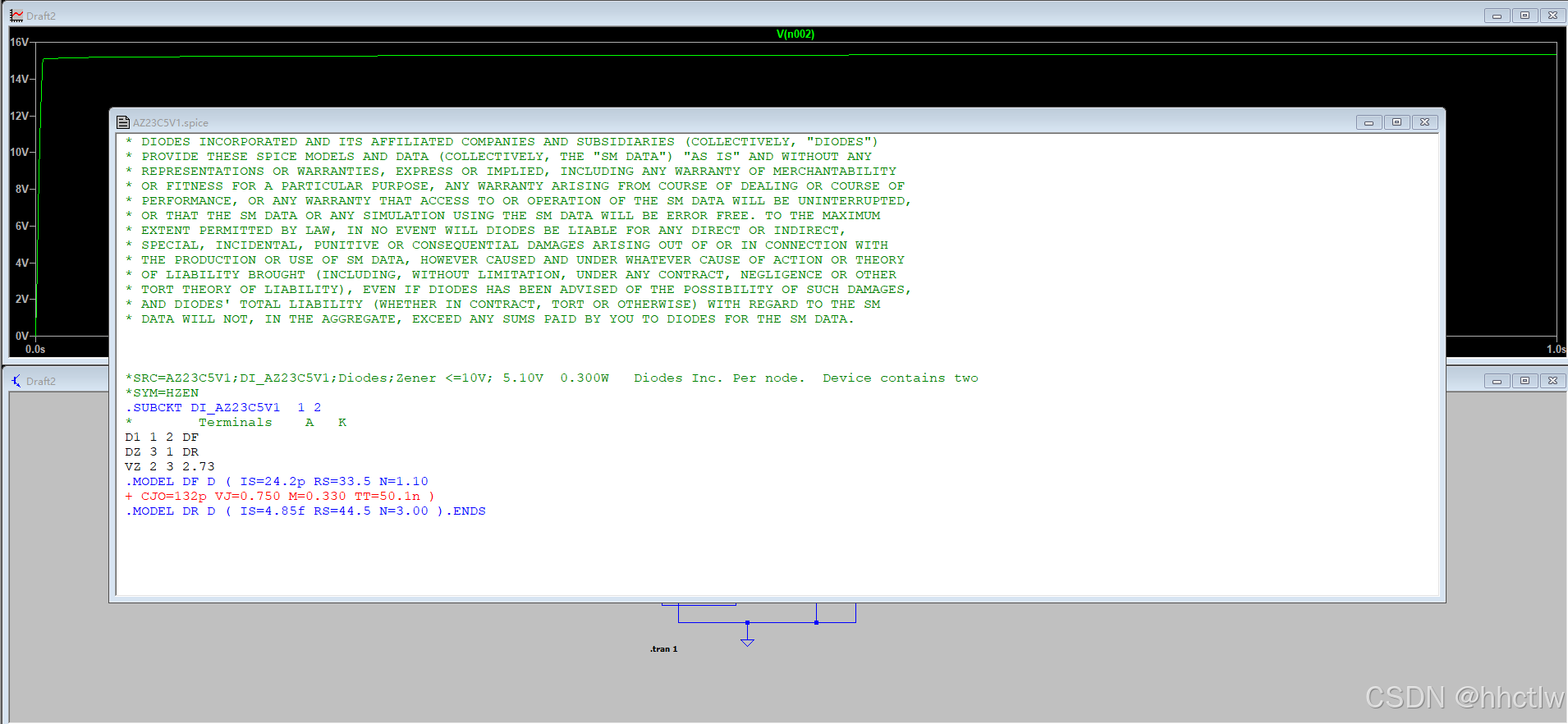
Task: Click the 16V label on voltage axis
Action: coord(19,42)
